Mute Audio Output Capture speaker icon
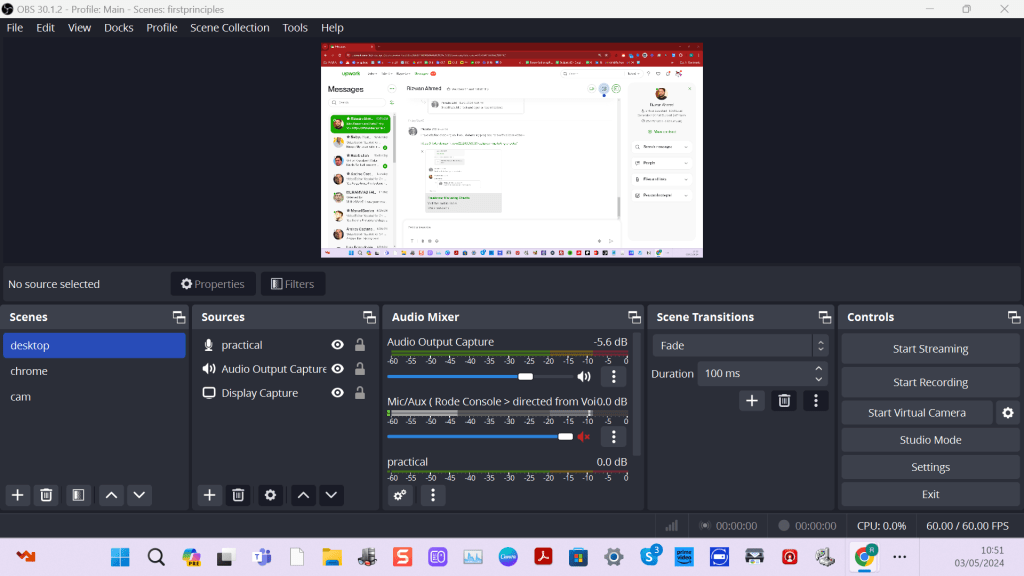This screenshot has width=1024, height=576. click(x=584, y=376)
